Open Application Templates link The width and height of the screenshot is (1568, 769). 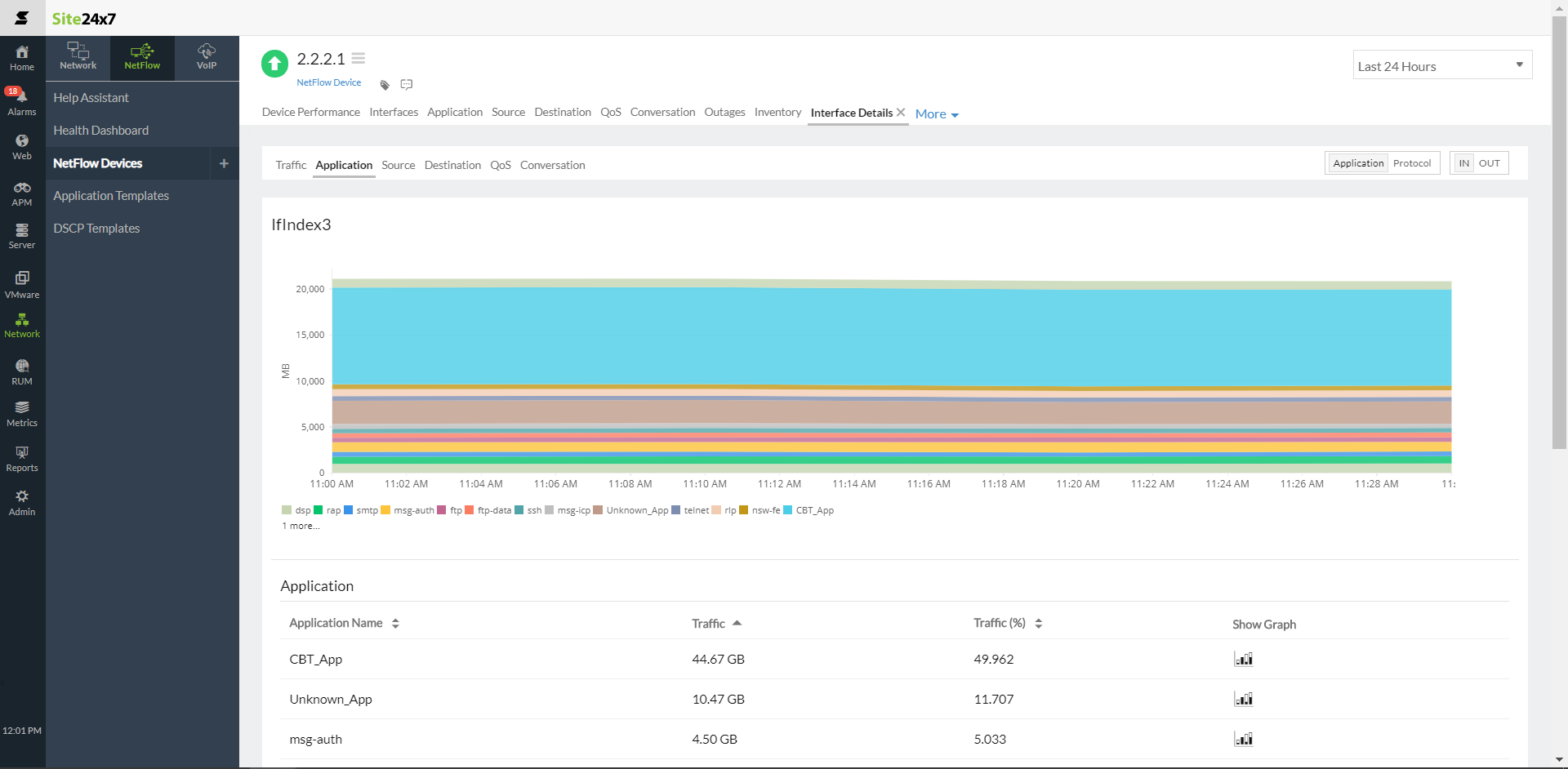pos(111,196)
